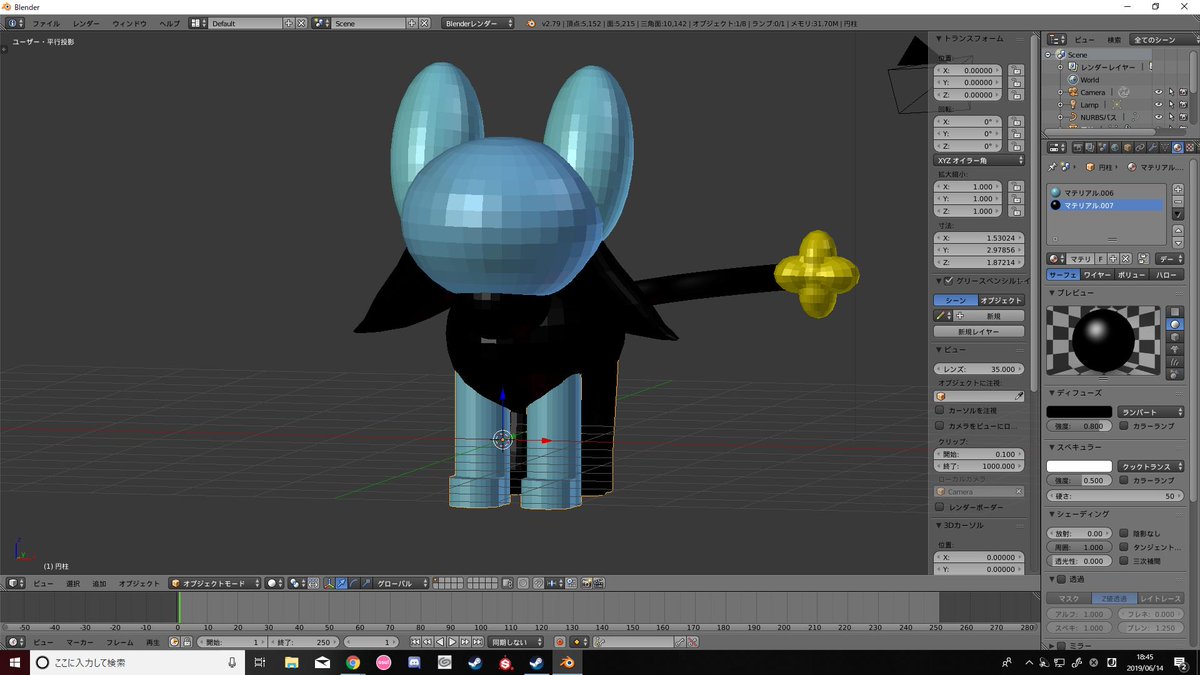This screenshot has width=1200, height=675.
Task: Switch to サーフェス material type
Action: click(x=1063, y=274)
